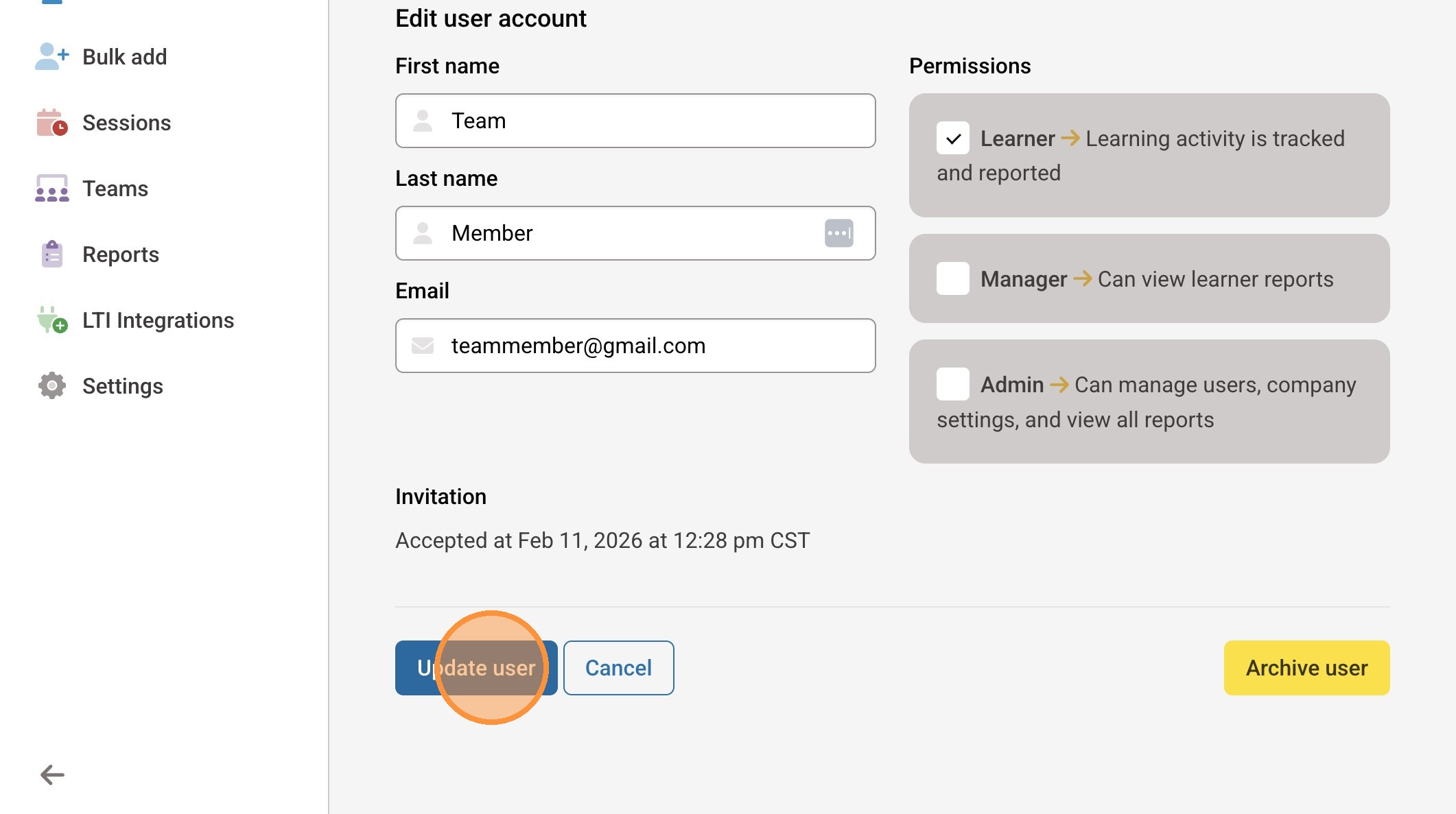Click the LTI Integrations plug icon
Image resolution: width=1456 pixels, height=814 pixels.
pos(51,320)
